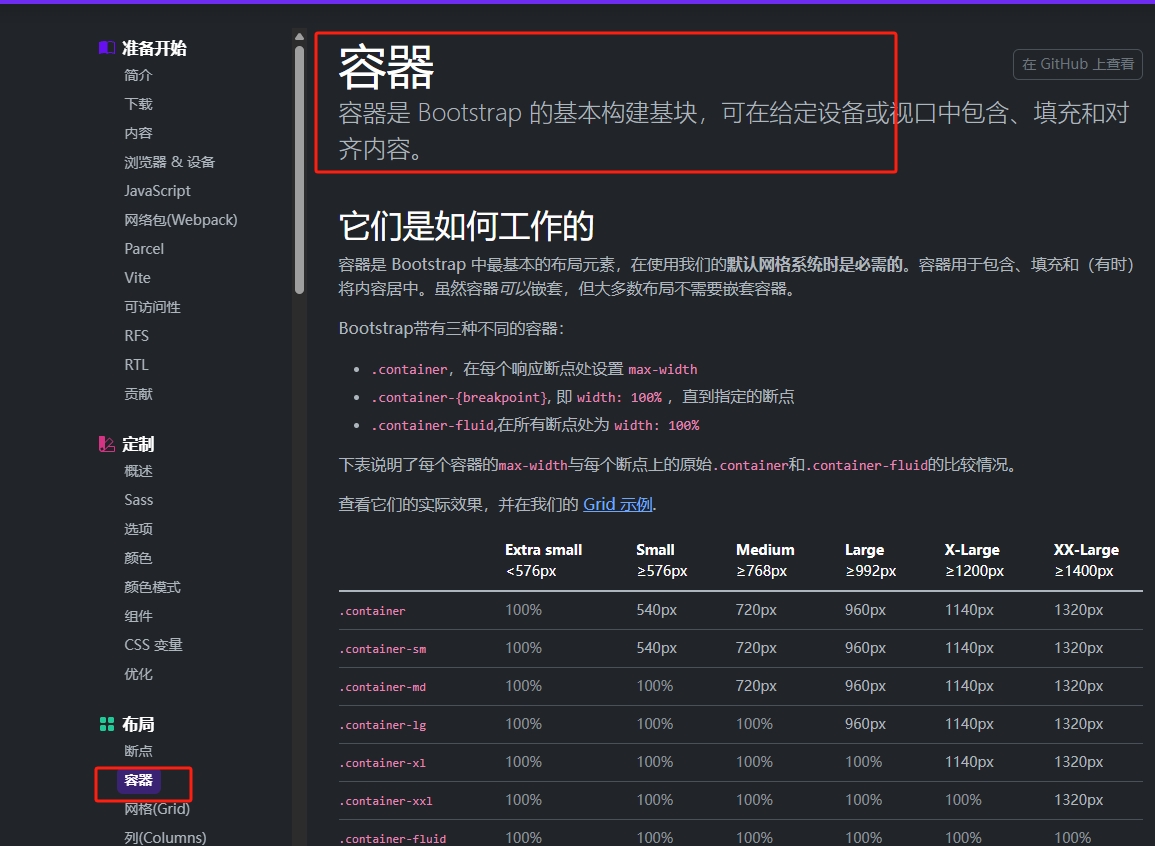Navigate to 网格(Grid) documentation

click(x=156, y=809)
